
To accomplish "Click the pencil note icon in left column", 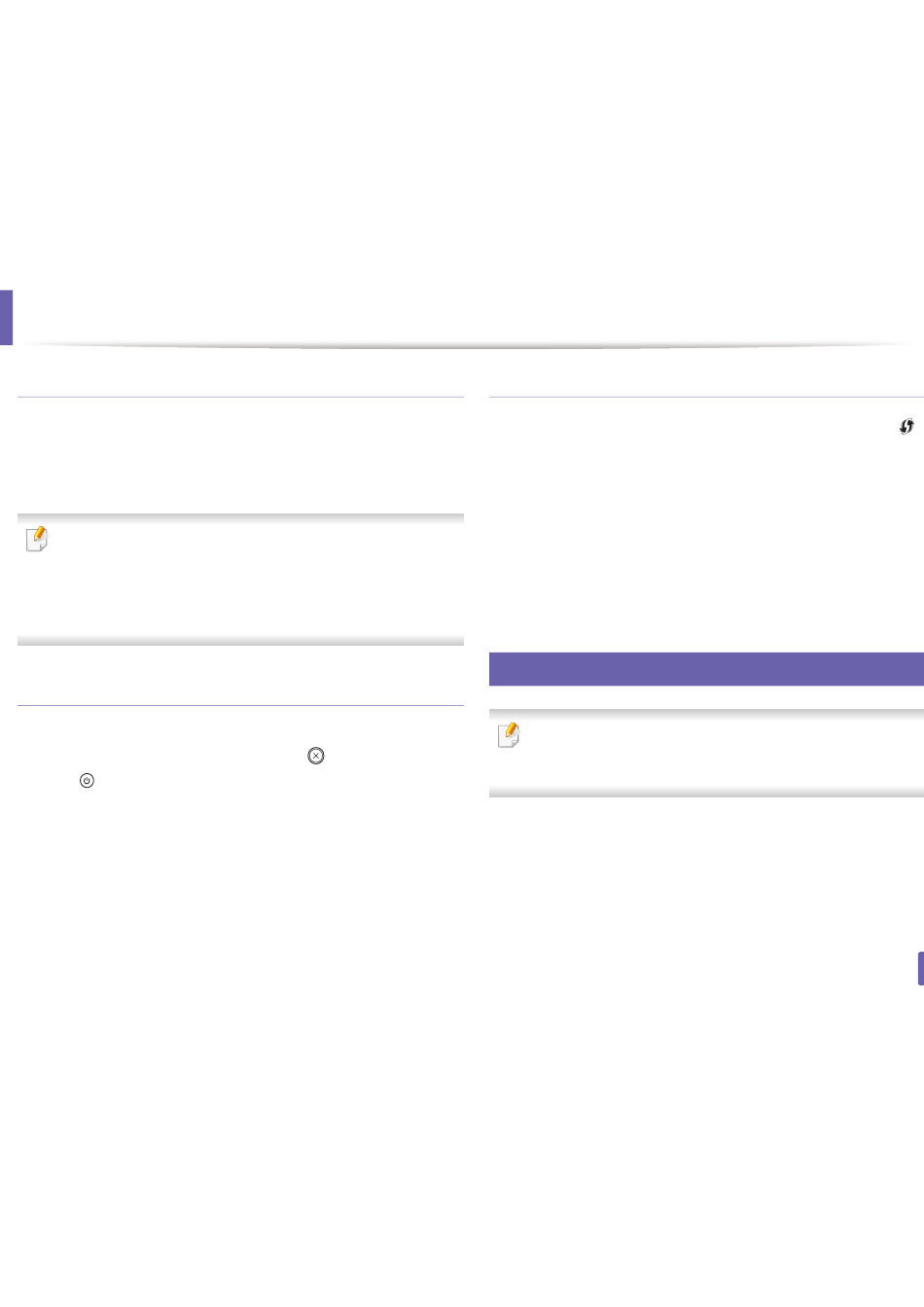I will click(36, 539).
